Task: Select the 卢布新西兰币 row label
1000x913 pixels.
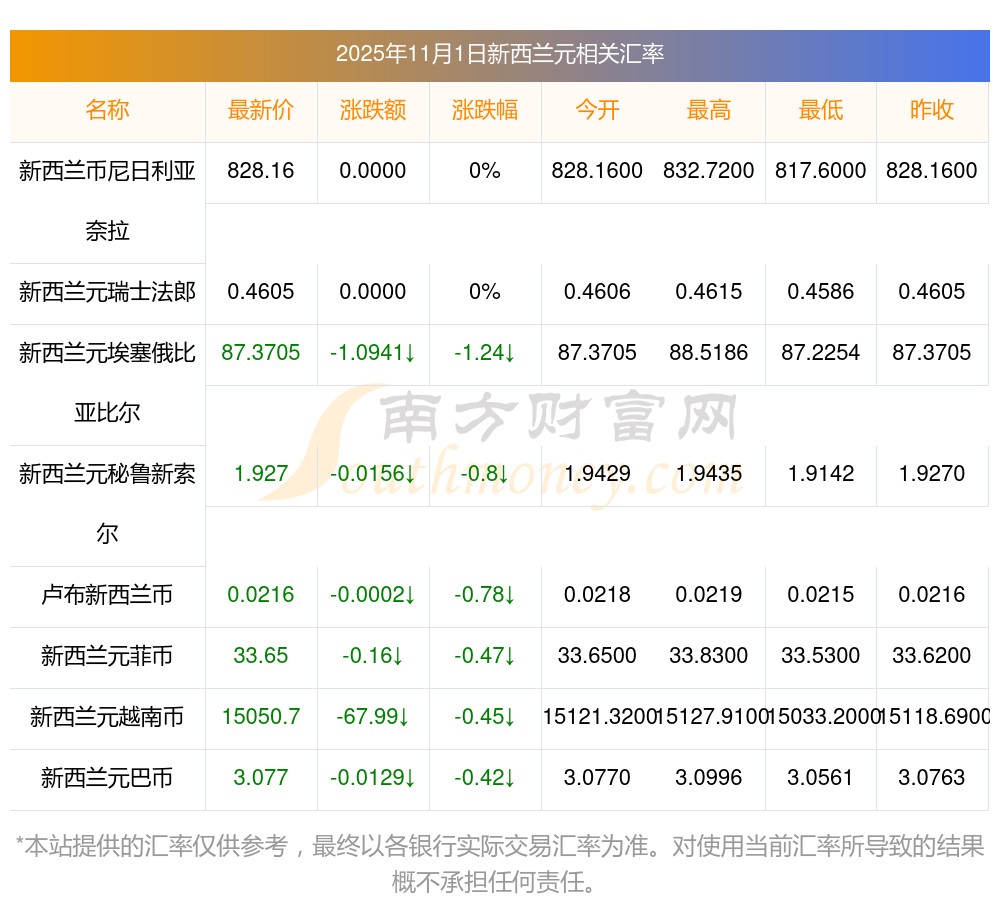Action: click(x=107, y=595)
